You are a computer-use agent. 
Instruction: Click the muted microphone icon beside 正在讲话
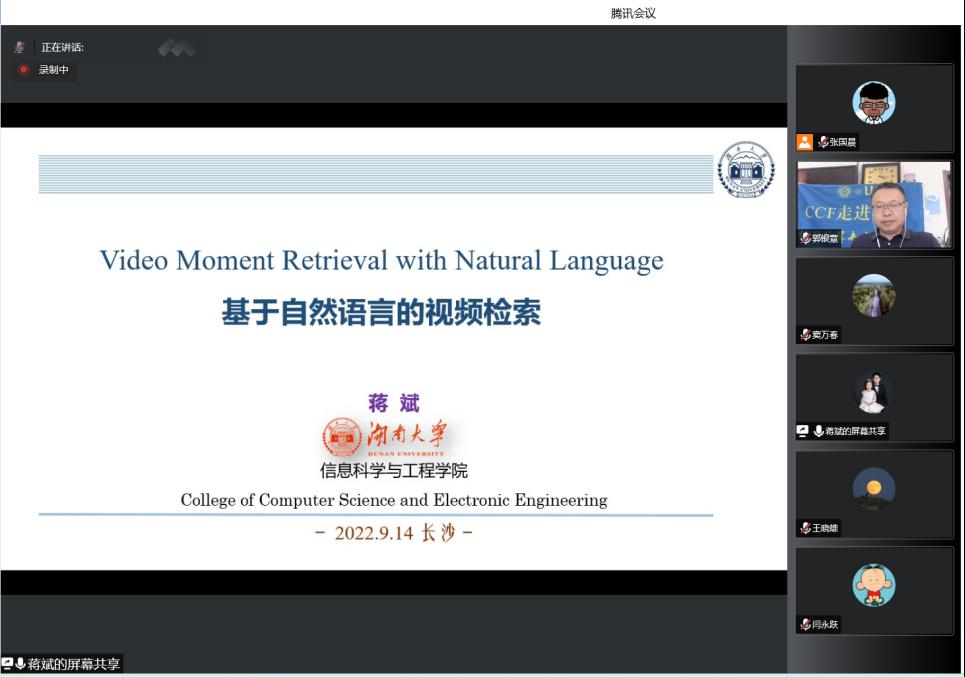(x=19, y=47)
